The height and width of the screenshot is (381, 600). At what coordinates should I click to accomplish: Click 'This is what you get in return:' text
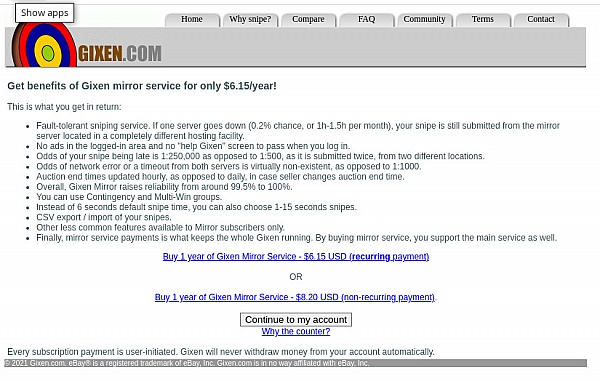64,107
